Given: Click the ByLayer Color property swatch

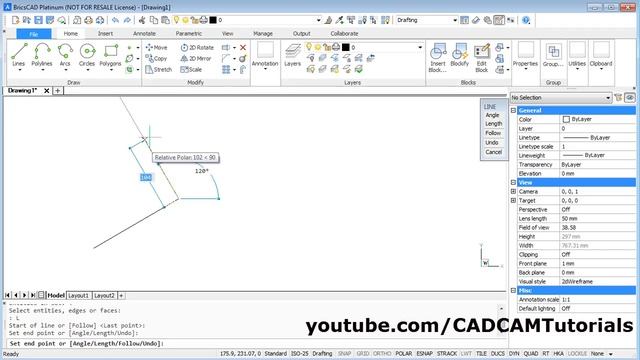Looking at the screenshot, I should click(566, 119).
